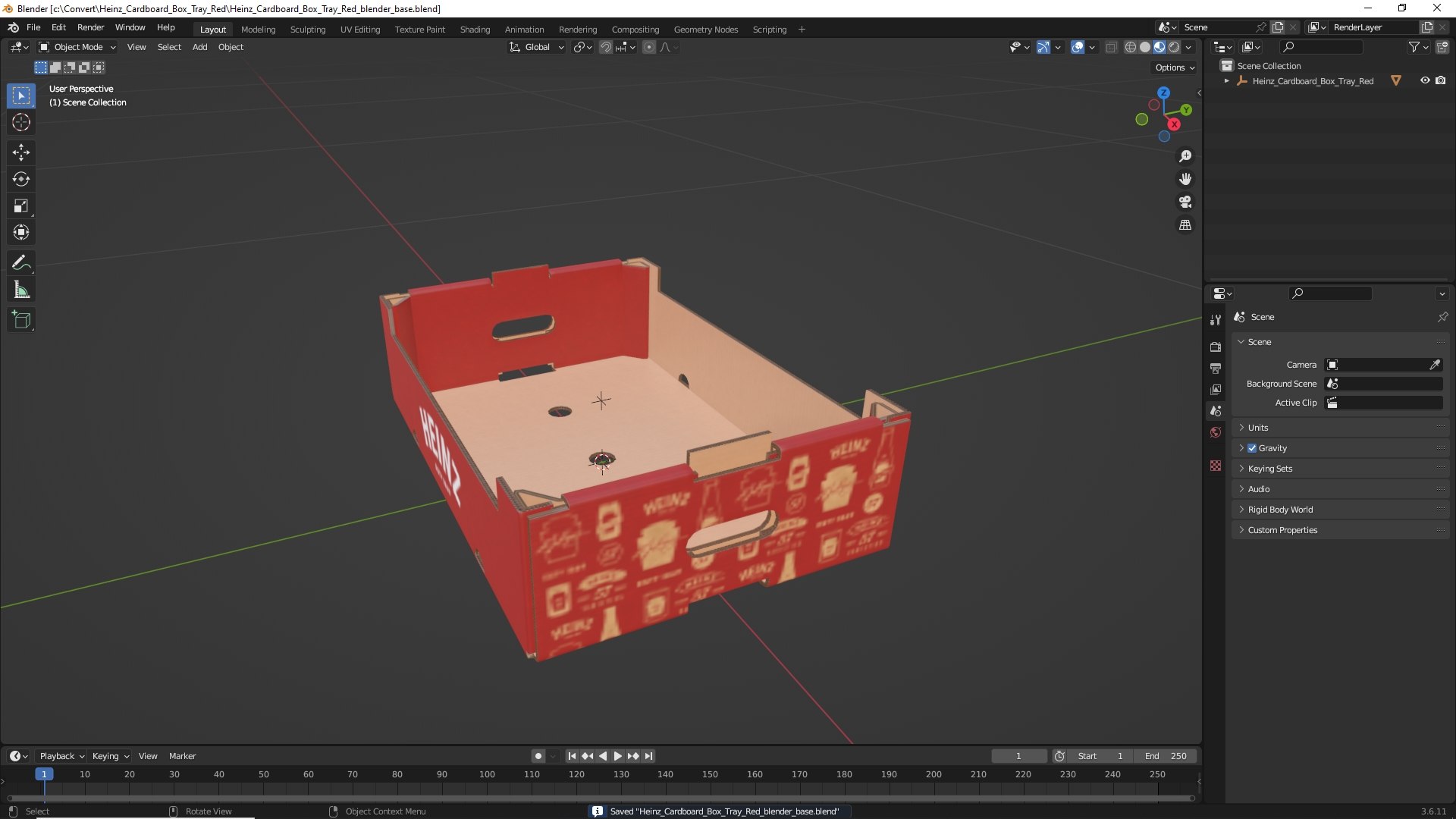Open the Tool properties tab

point(1216,320)
